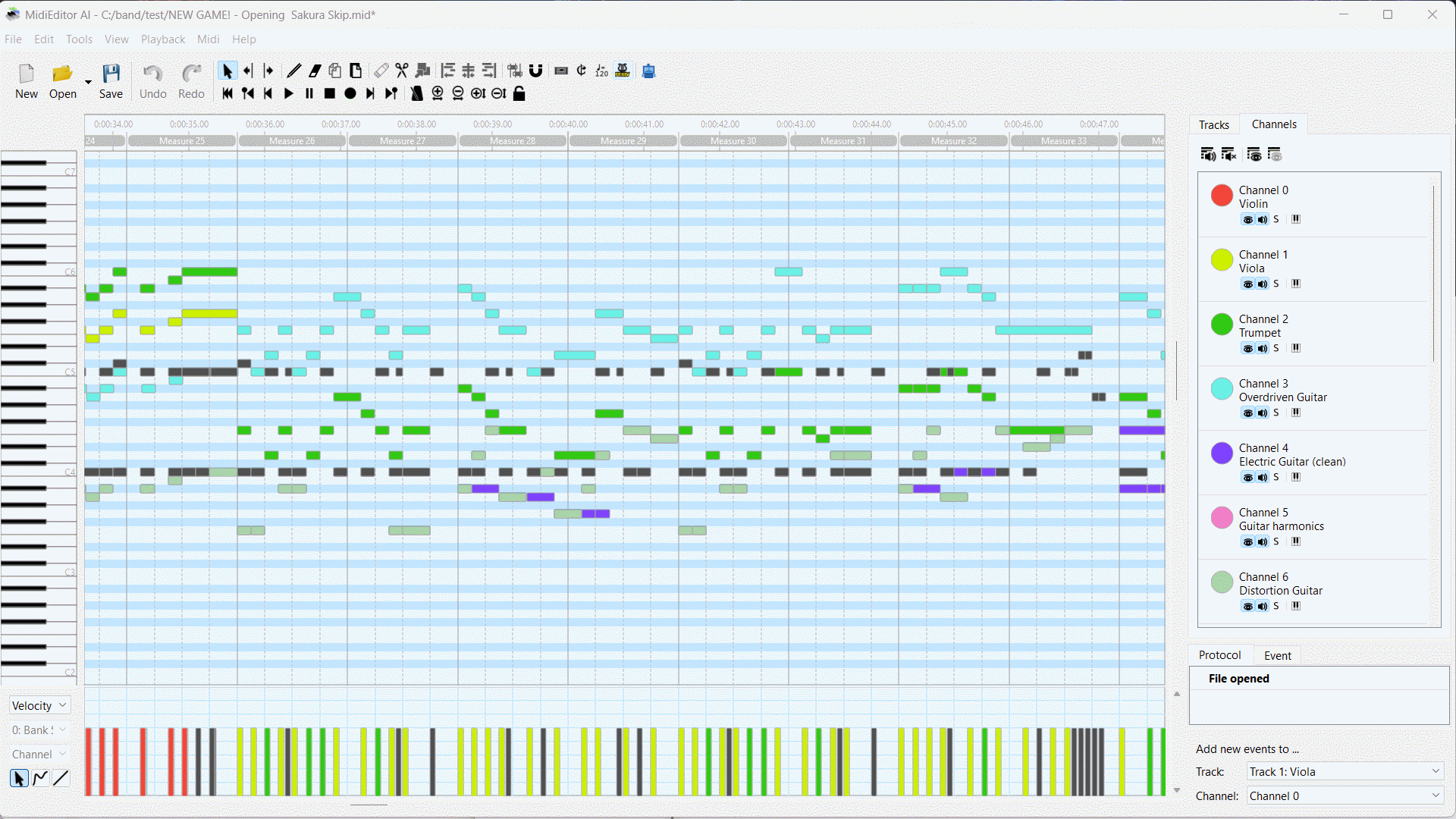Start playback with the play button
Image resolution: width=1456 pixels, height=819 pixels.
point(288,93)
